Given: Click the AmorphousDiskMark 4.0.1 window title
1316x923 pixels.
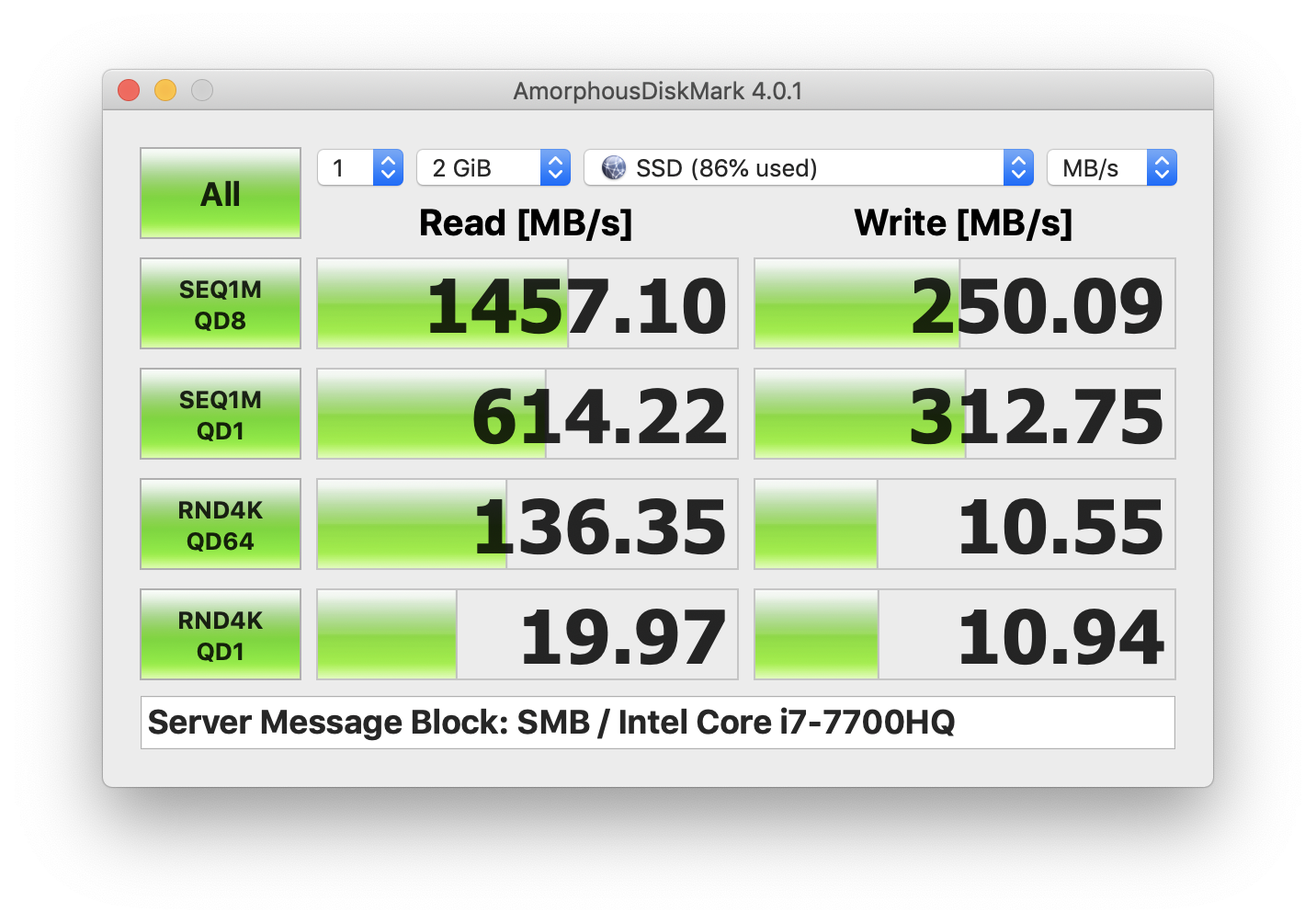Looking at the screenshot, I should tap(658, 91).
